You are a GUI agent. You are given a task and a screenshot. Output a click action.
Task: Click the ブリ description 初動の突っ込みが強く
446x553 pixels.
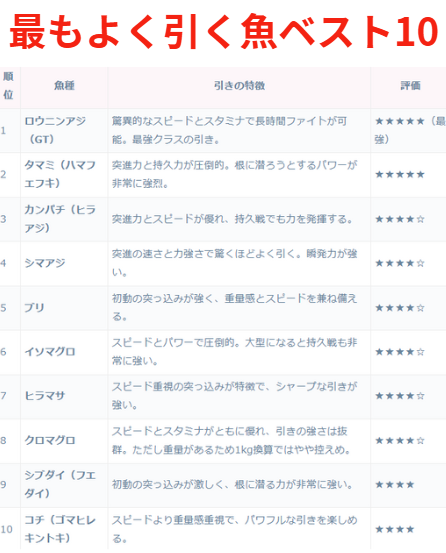(234, 308)
